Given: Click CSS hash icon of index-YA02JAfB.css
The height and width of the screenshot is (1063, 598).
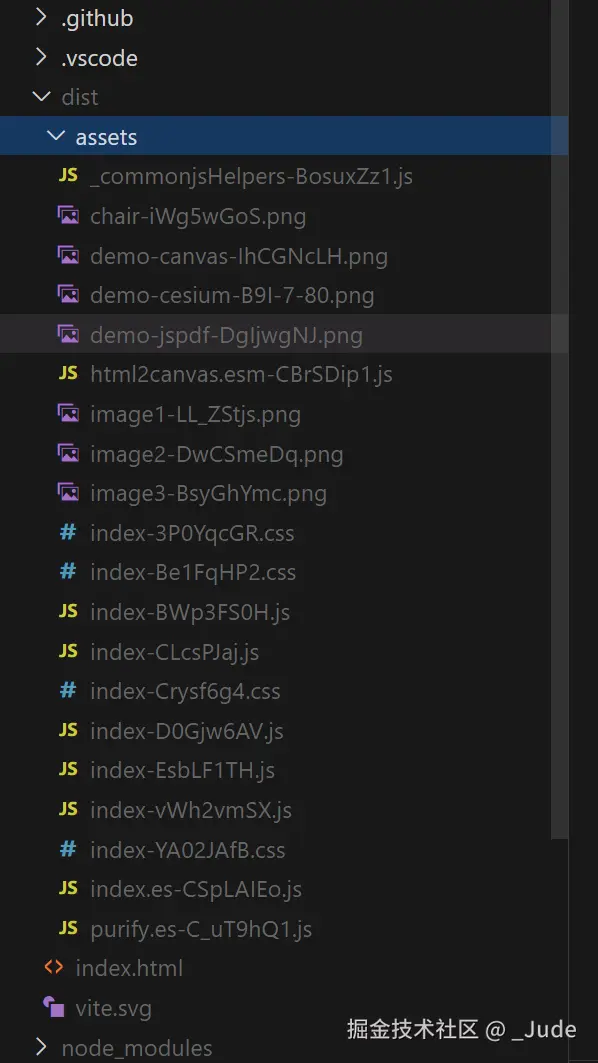Looking at the screenshot, I should tap(68, 849).
